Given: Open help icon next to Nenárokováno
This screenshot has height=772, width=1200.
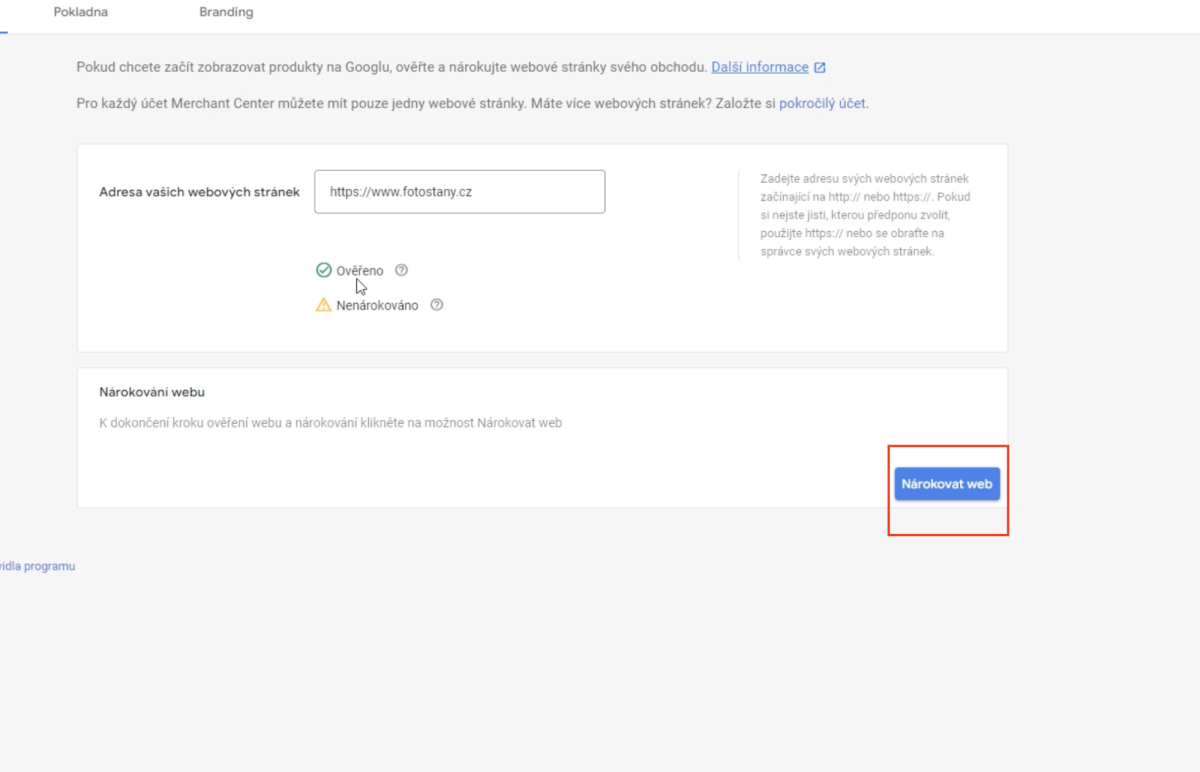Looking at the screenshot, I should 437,305.
